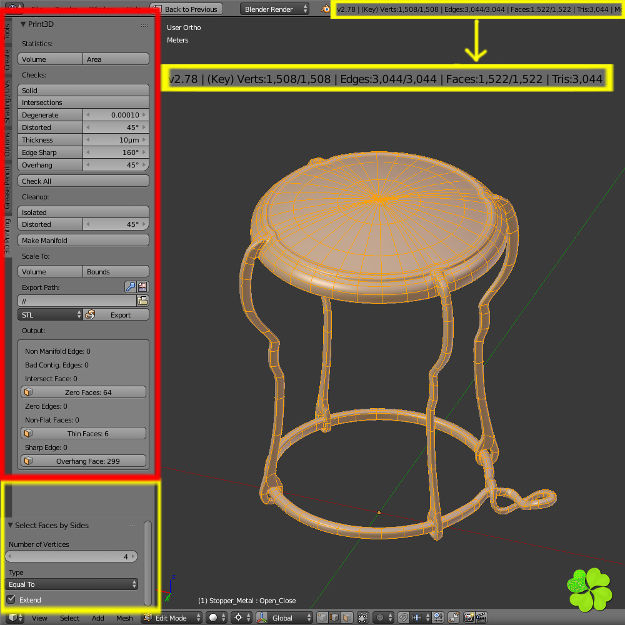Screen dimensions: 625x625
Task: Open the Blender Render engine dropdown
Action: click(274, 9)
